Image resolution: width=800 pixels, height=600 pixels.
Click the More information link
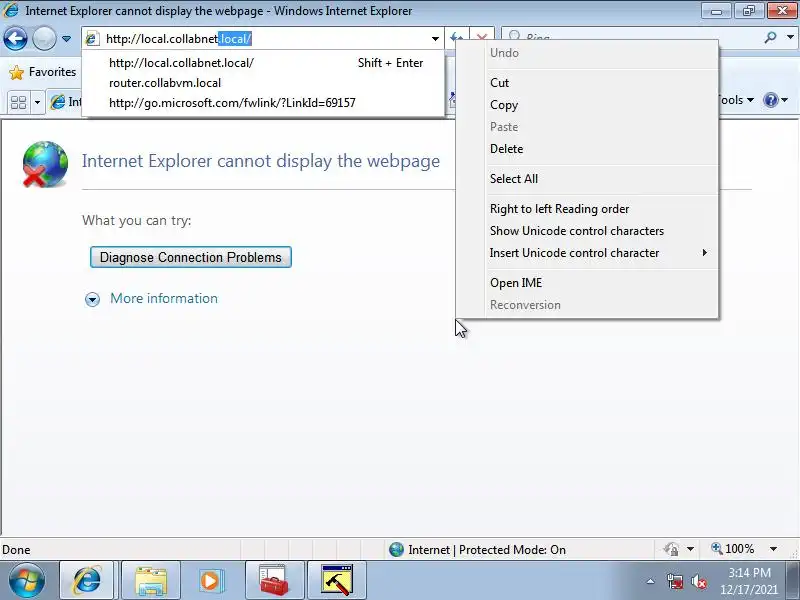tap(164, 298)
